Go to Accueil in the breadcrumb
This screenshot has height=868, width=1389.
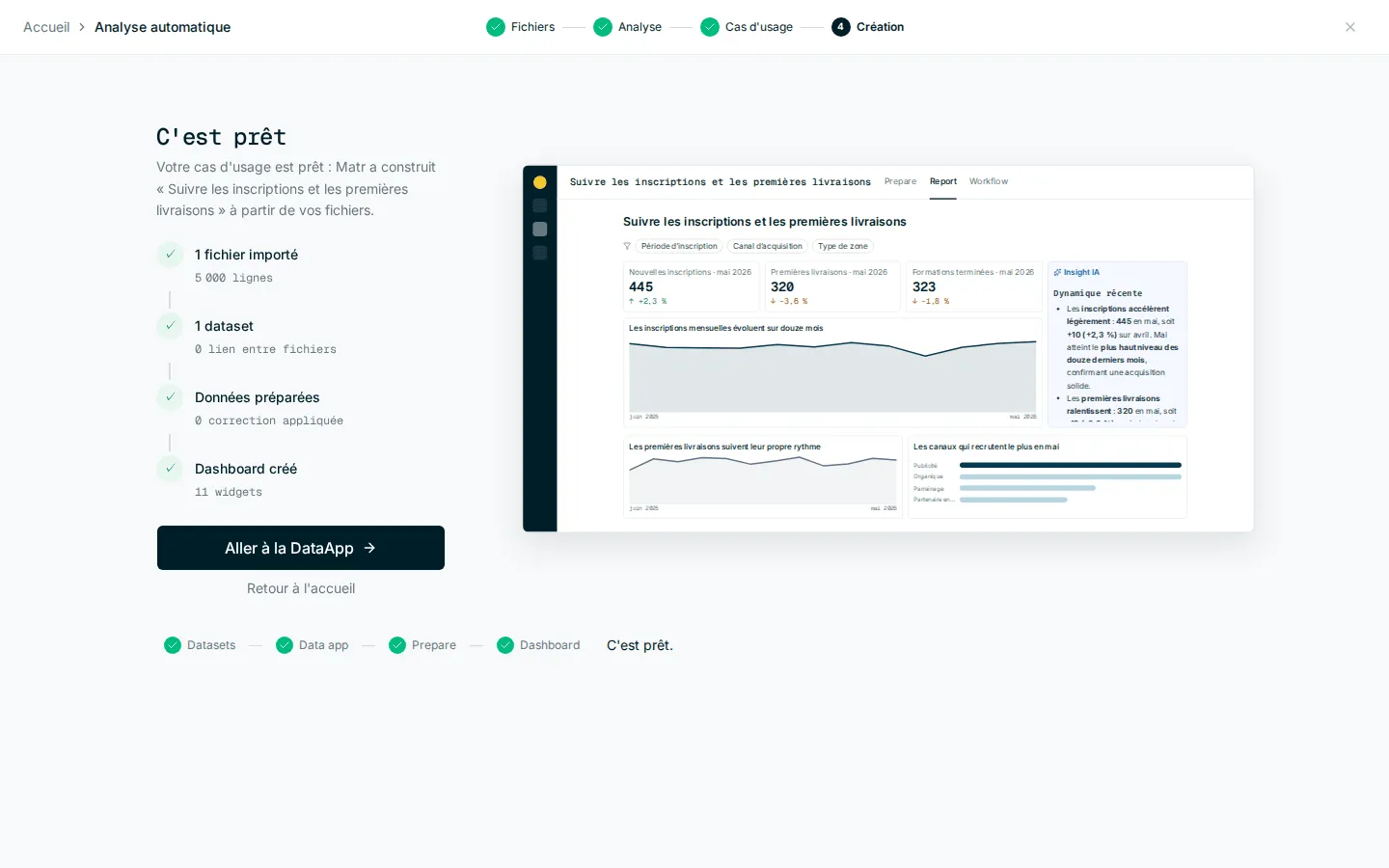pyautogui.click(x=46, y=27)
